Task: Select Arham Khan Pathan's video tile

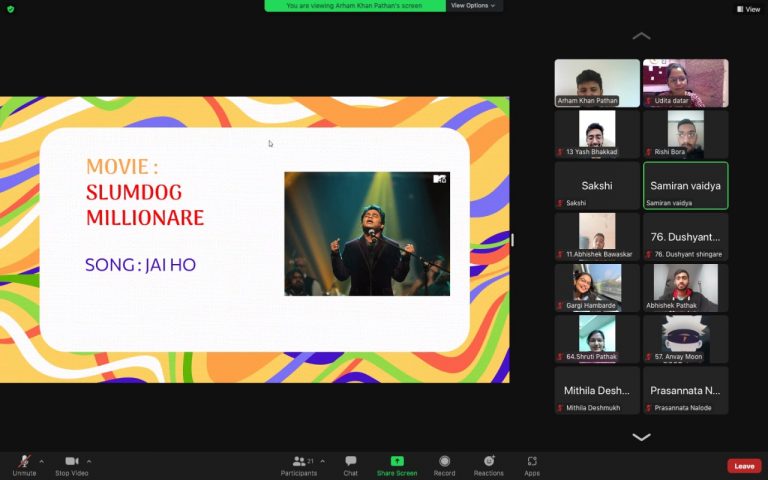Action: click(x=597, y=83)
